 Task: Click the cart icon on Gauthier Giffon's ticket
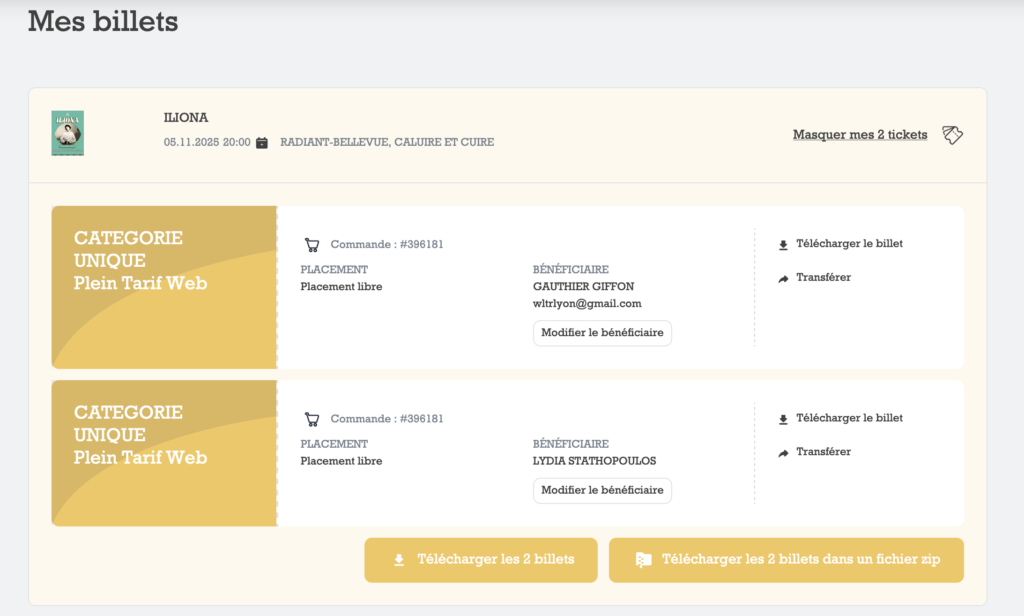click(x=312, y=245)
